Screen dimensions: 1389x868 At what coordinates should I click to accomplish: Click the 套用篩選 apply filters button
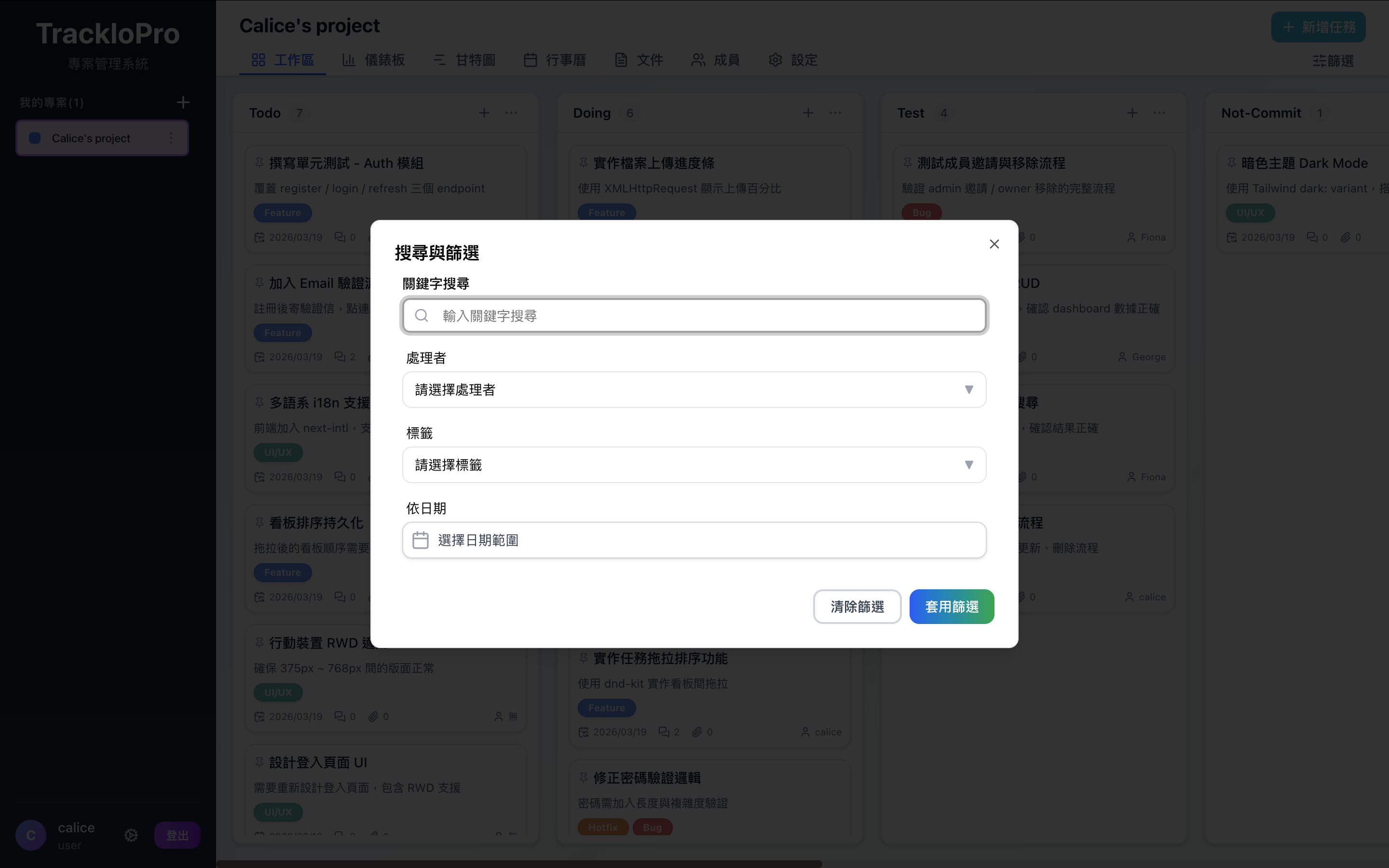point(951,606)
